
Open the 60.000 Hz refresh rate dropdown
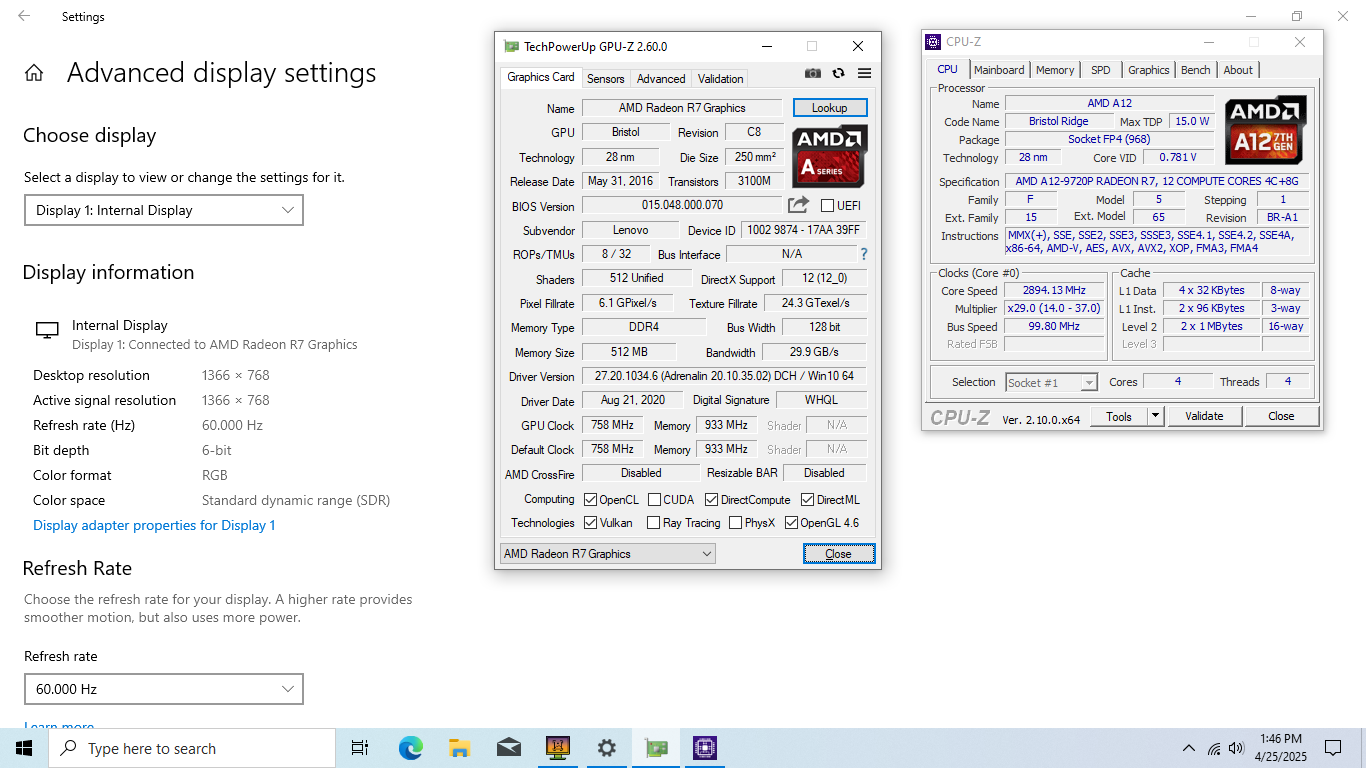(x=164, y=689)
